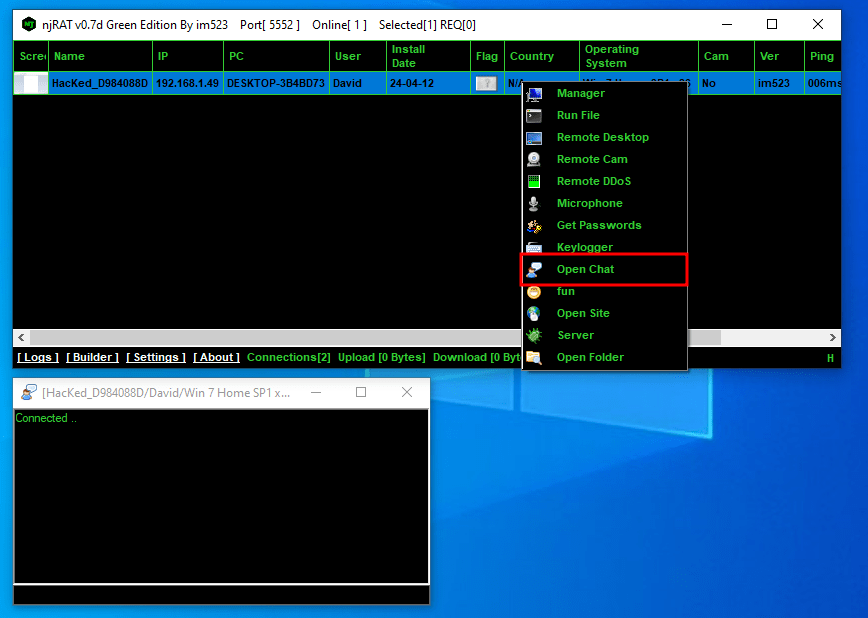Click the 006ms ping cell
This screenshot has width=868, height=618.
823,83
